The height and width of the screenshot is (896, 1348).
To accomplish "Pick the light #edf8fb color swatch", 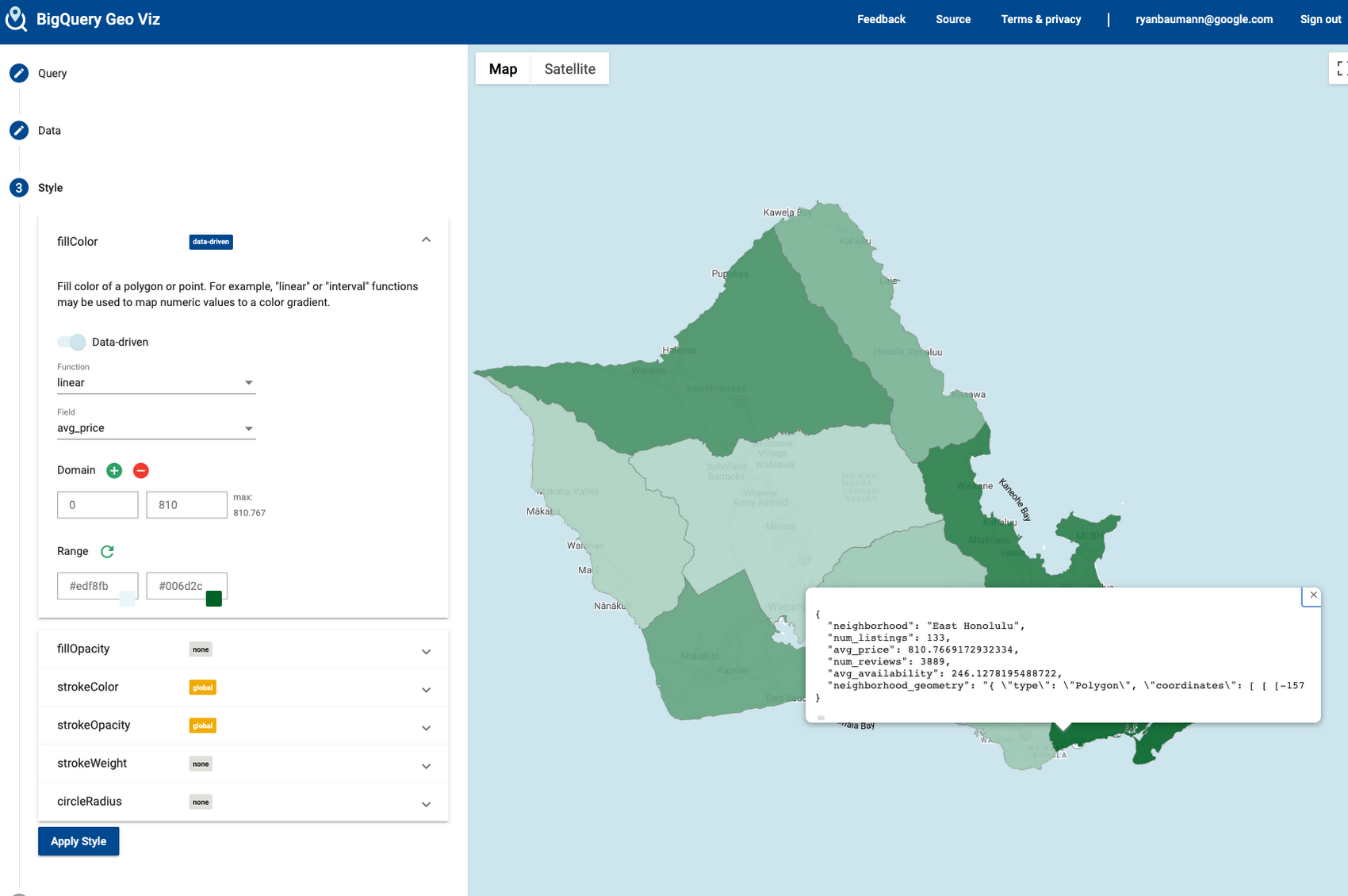I will coord(127,599).
